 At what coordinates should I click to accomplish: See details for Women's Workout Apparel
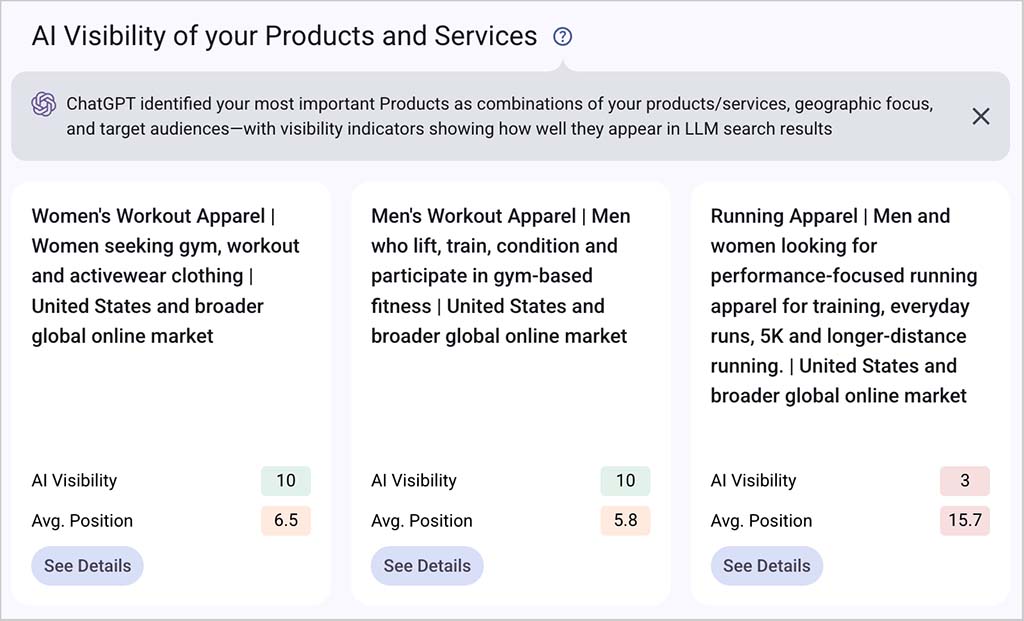(x=88, y=565)
